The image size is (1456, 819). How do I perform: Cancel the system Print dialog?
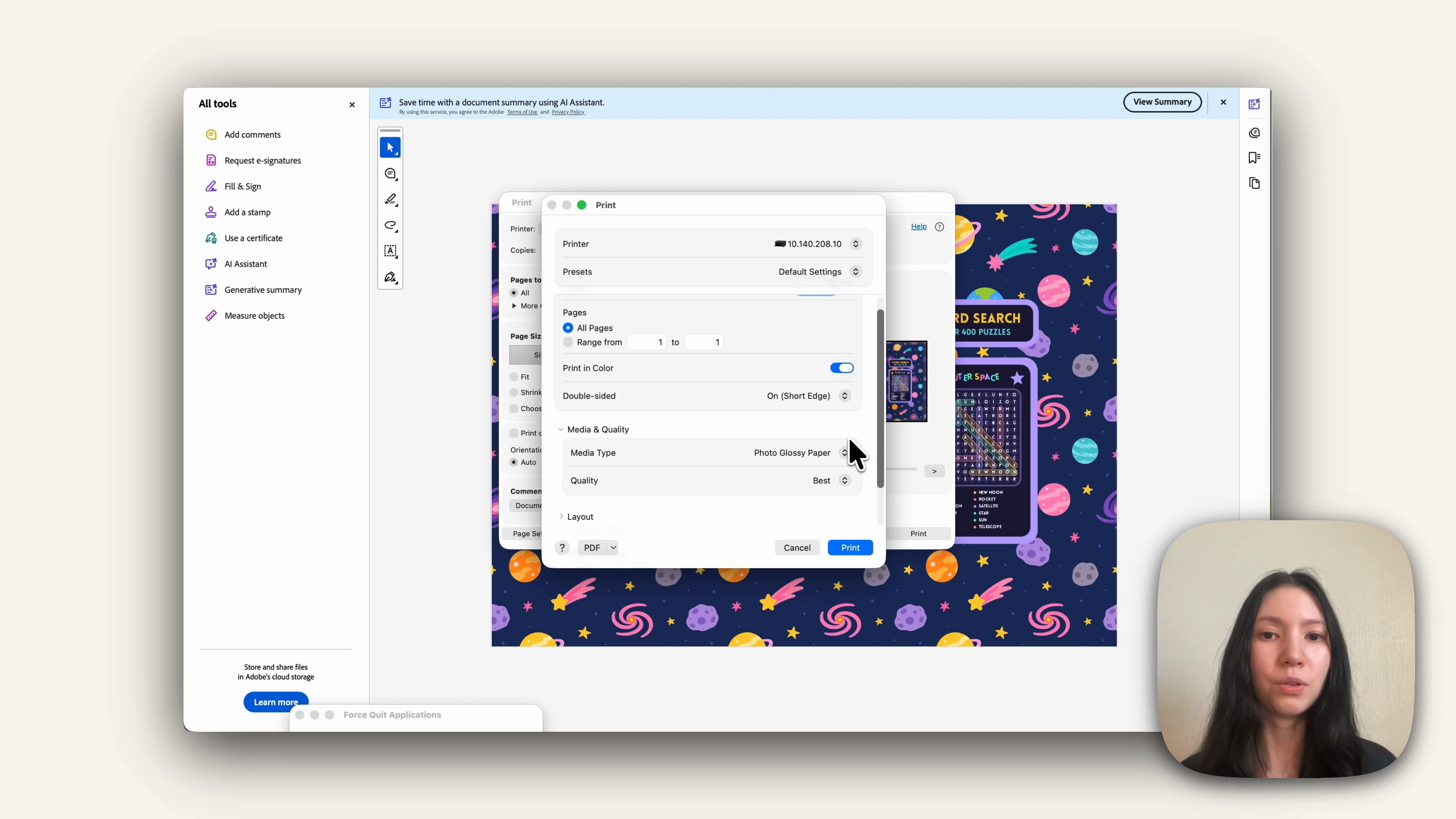[797, 548]
